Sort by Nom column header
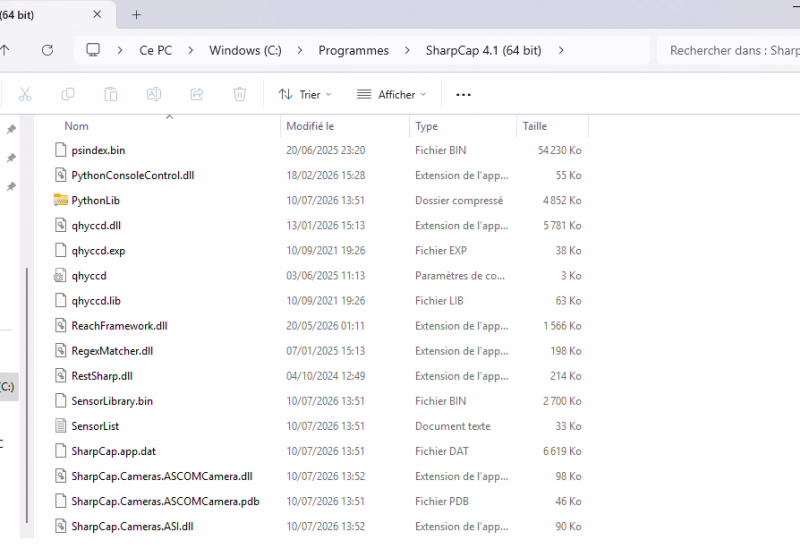Image resolution: width=800 pixels, height=549 pixels. coord(77,126)
